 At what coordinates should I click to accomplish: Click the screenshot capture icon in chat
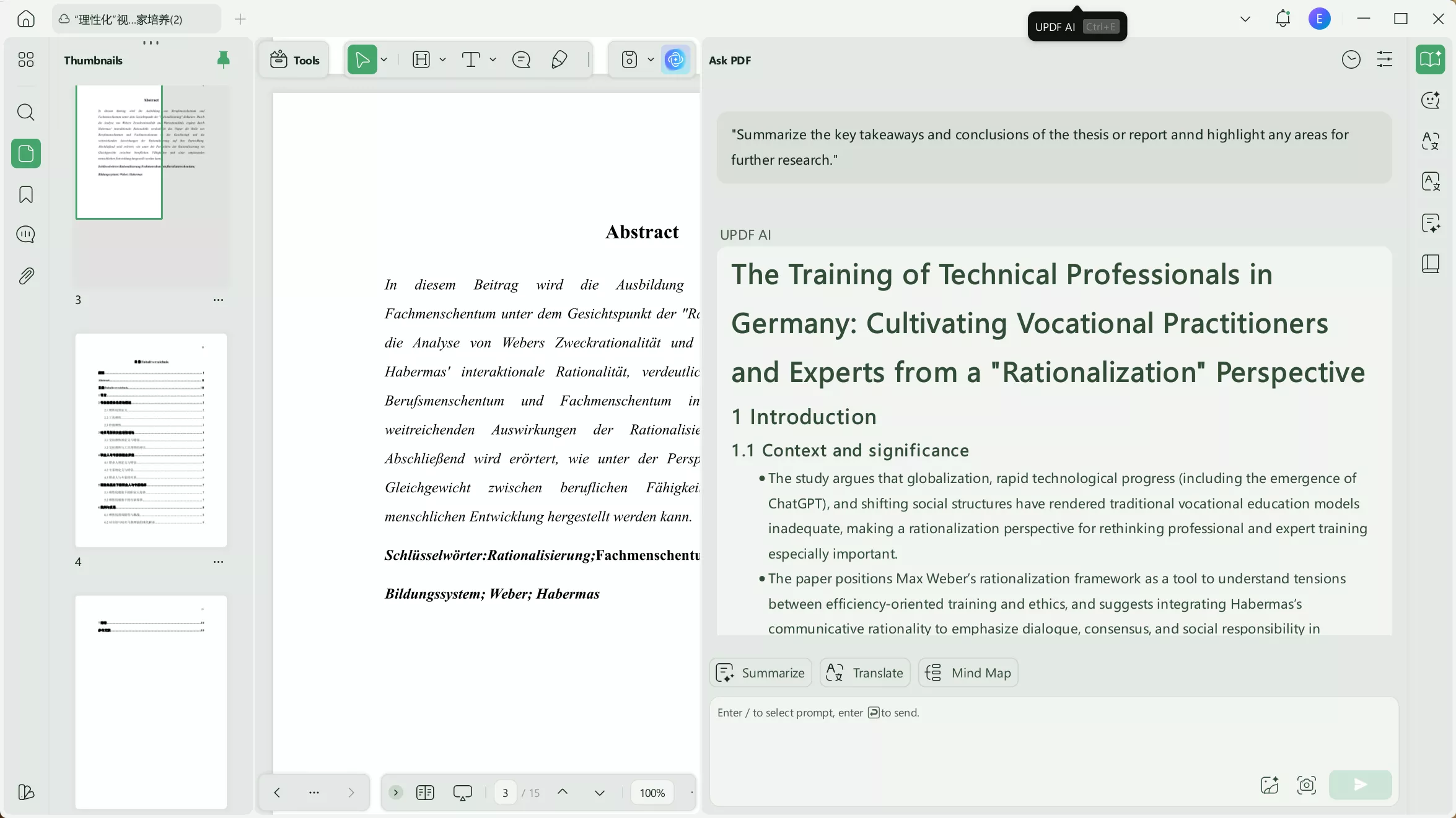[1307, 785]
